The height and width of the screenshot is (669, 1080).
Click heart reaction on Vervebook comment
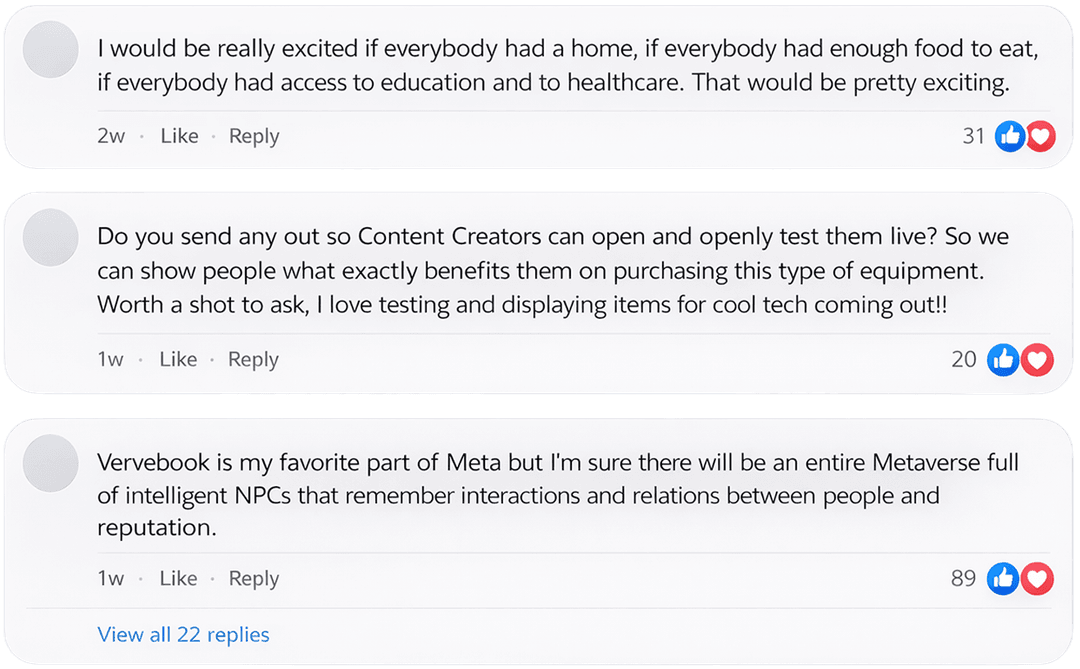pyautogui.click(x=1038, y=578)
